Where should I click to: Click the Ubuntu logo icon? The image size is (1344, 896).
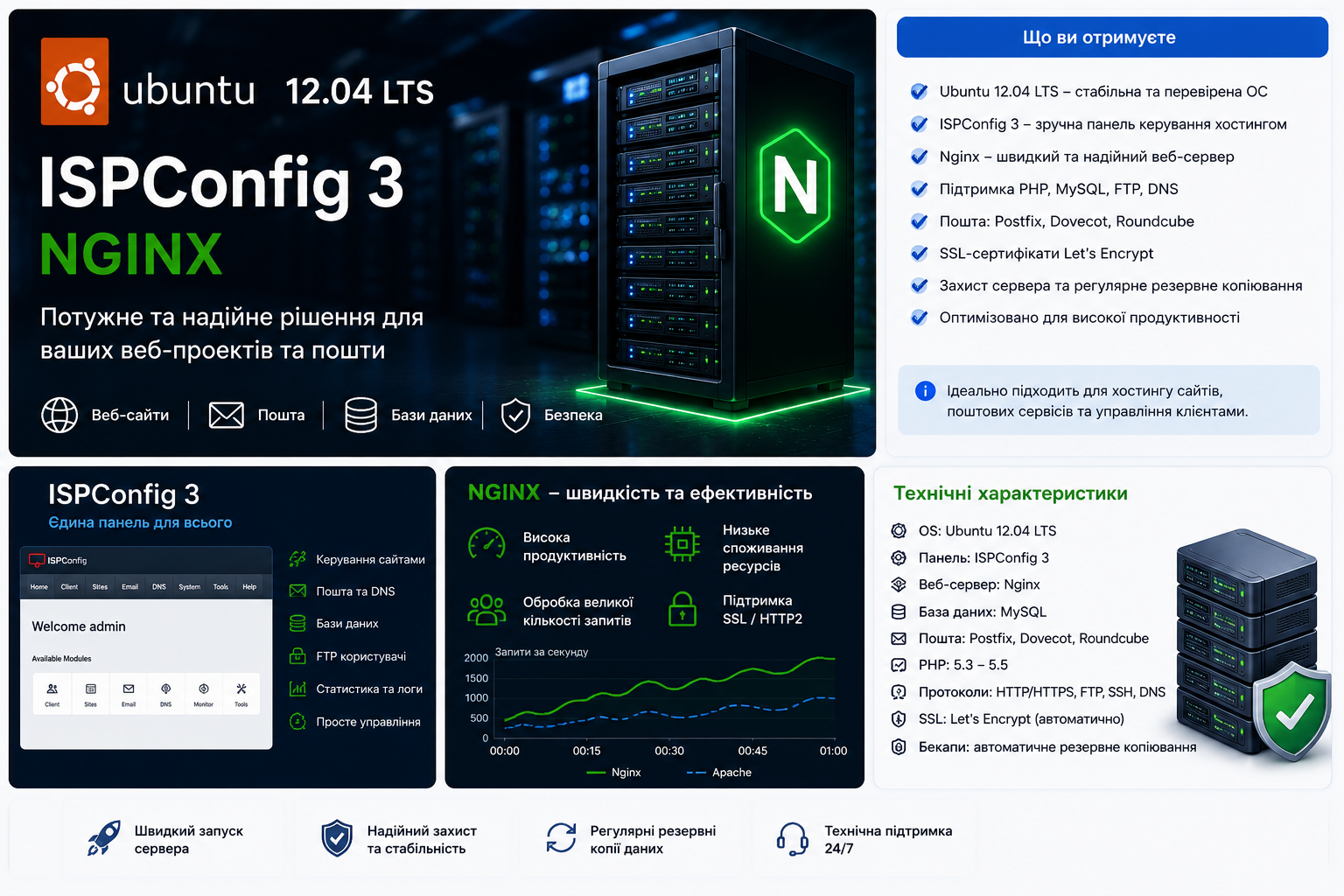(x=74, y=81)
